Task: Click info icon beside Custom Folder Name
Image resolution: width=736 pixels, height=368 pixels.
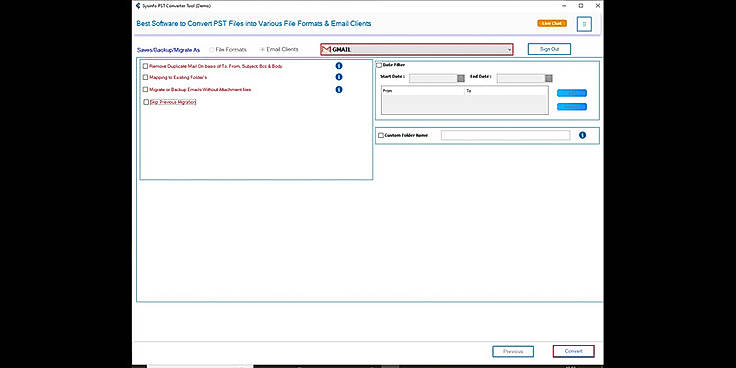Action: pyautogui.click(x=583, y=135)
